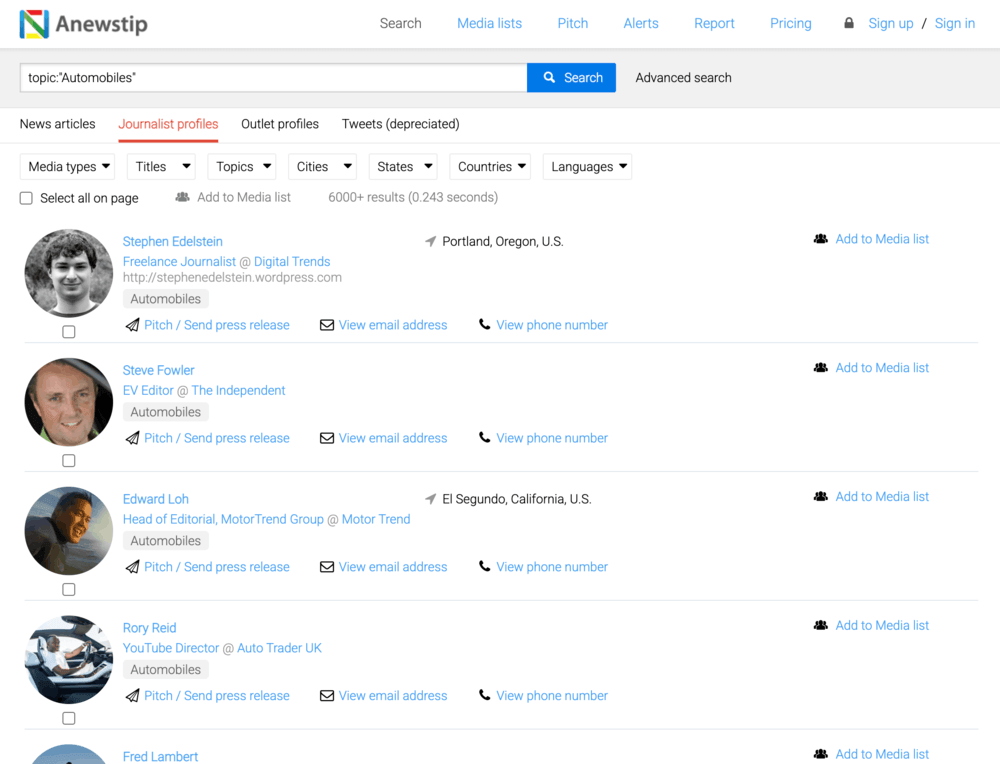Open the News articles tab
This screenshot has height=764, width=1000.
(x=58, y=124)
